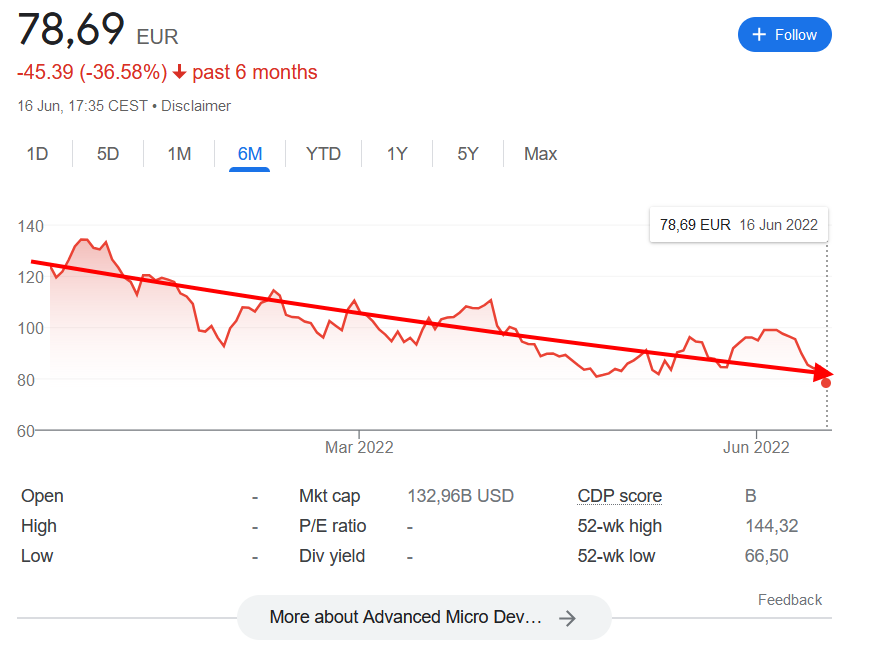Click the Mar 2022 axis label

359,447
